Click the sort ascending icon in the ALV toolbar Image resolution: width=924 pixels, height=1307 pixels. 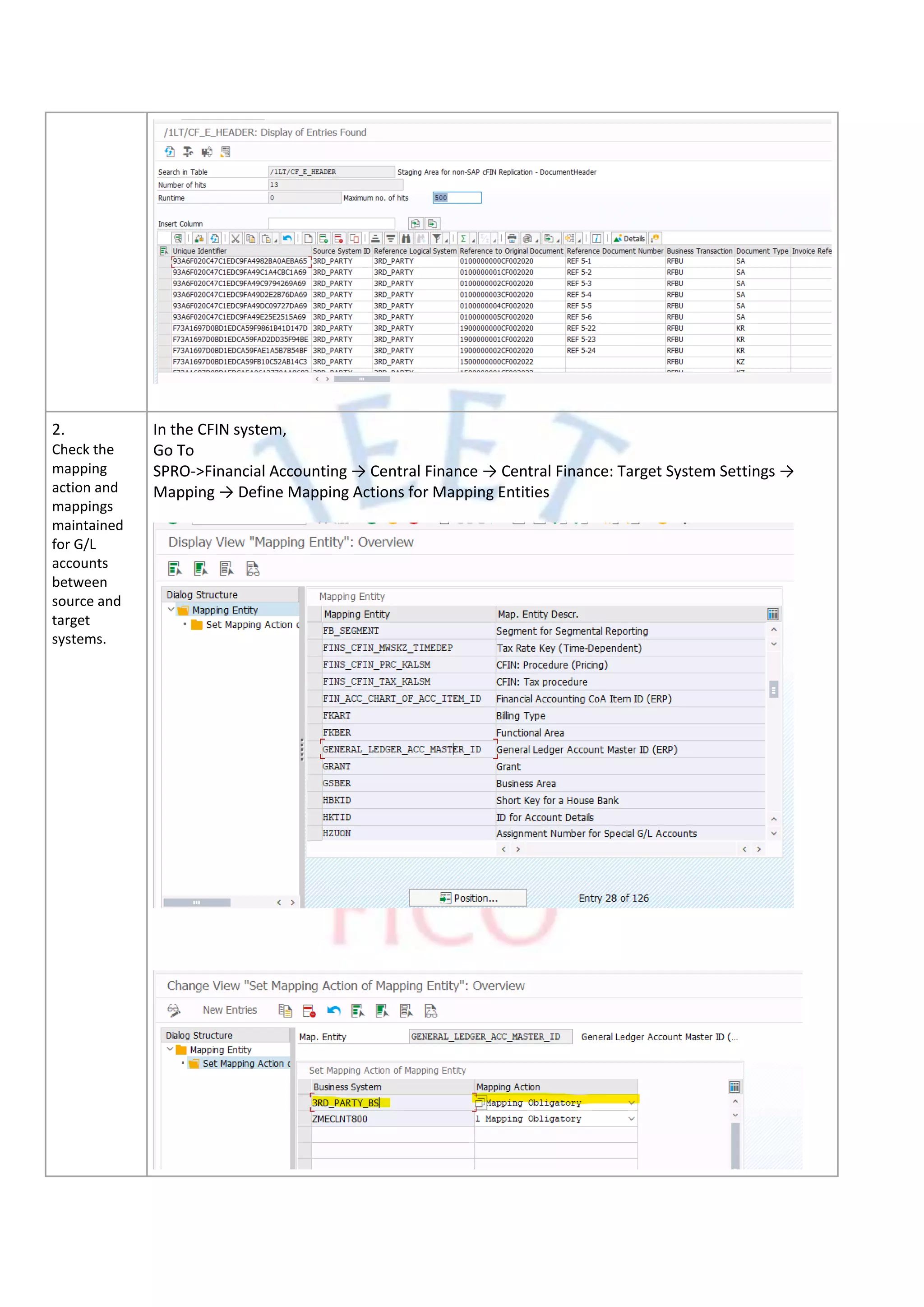[x=375, y=238]
